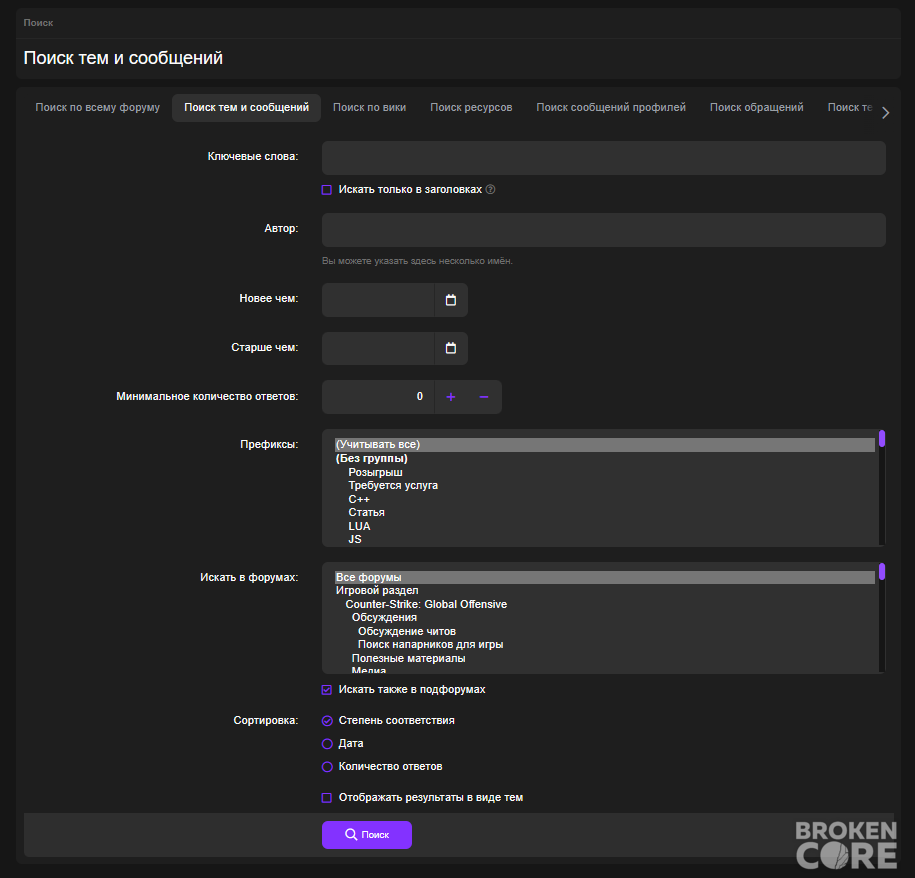Select (Без группы) in the prefixes list
The image size is (915, 878).
605,459
